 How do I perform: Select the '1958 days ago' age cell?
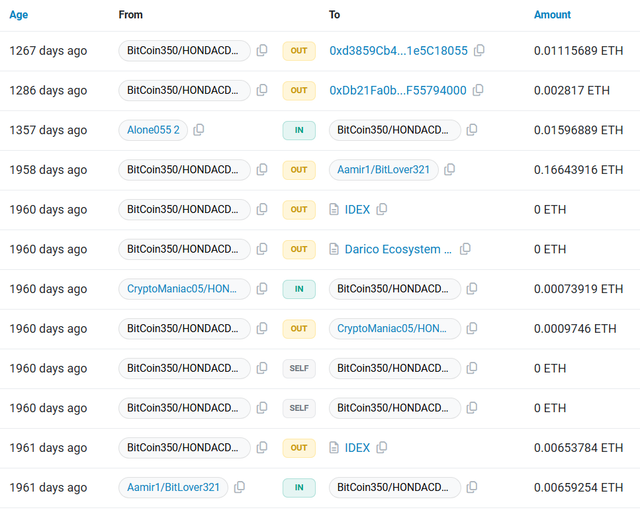(48, 170)
